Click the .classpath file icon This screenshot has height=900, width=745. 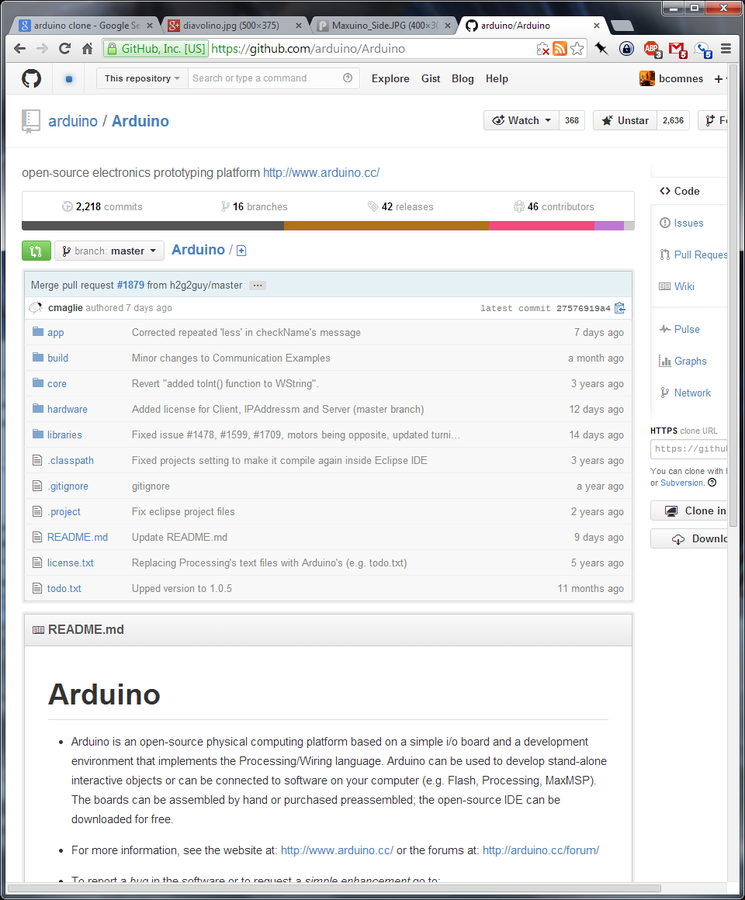coord(37,460)
